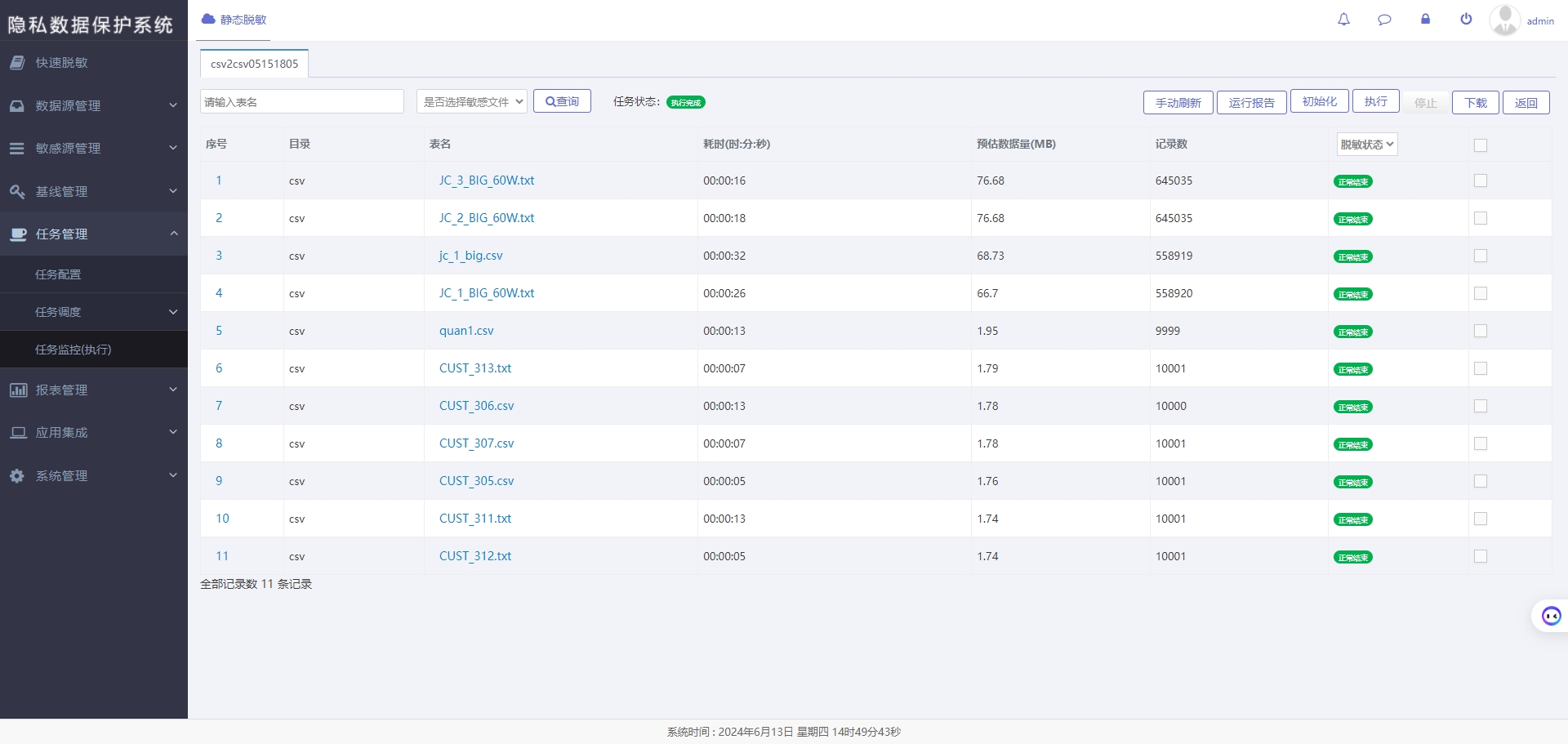Screen dimensions: 1568x744
Task: Check the box for CUST_306.csv row
Action: [1481, 406]
